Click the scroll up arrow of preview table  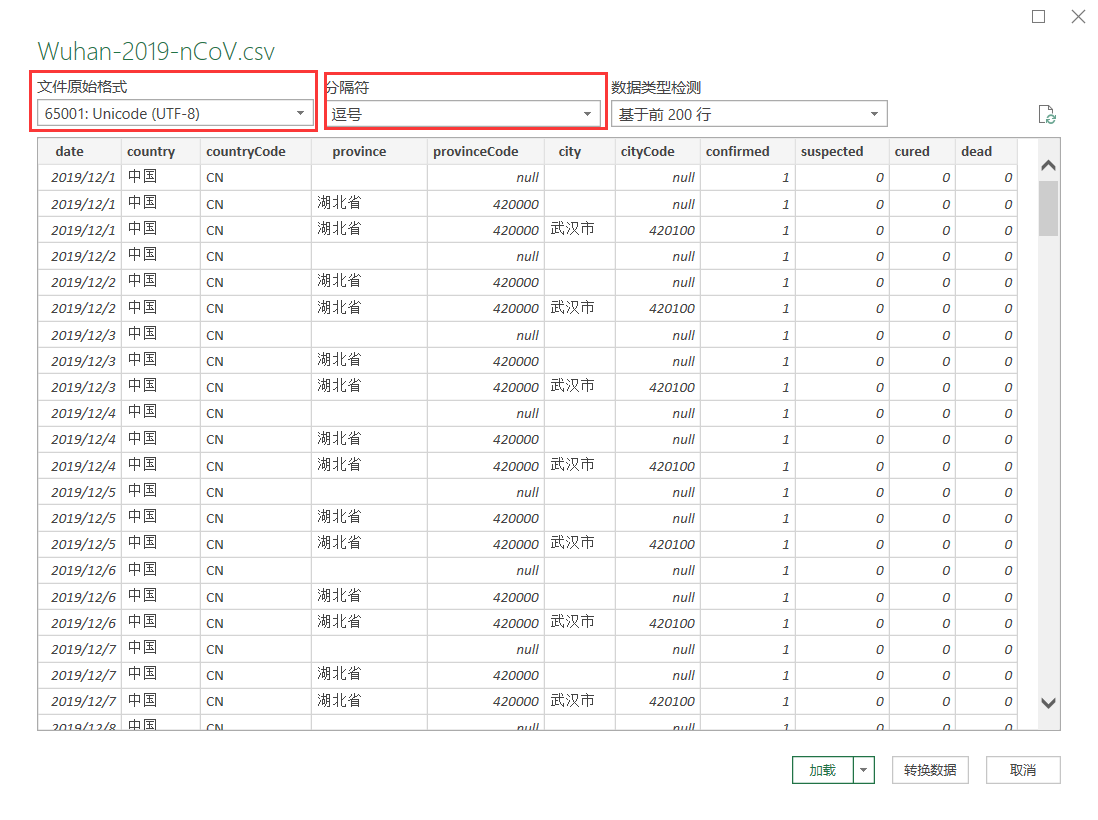(x=1048, y=166)
